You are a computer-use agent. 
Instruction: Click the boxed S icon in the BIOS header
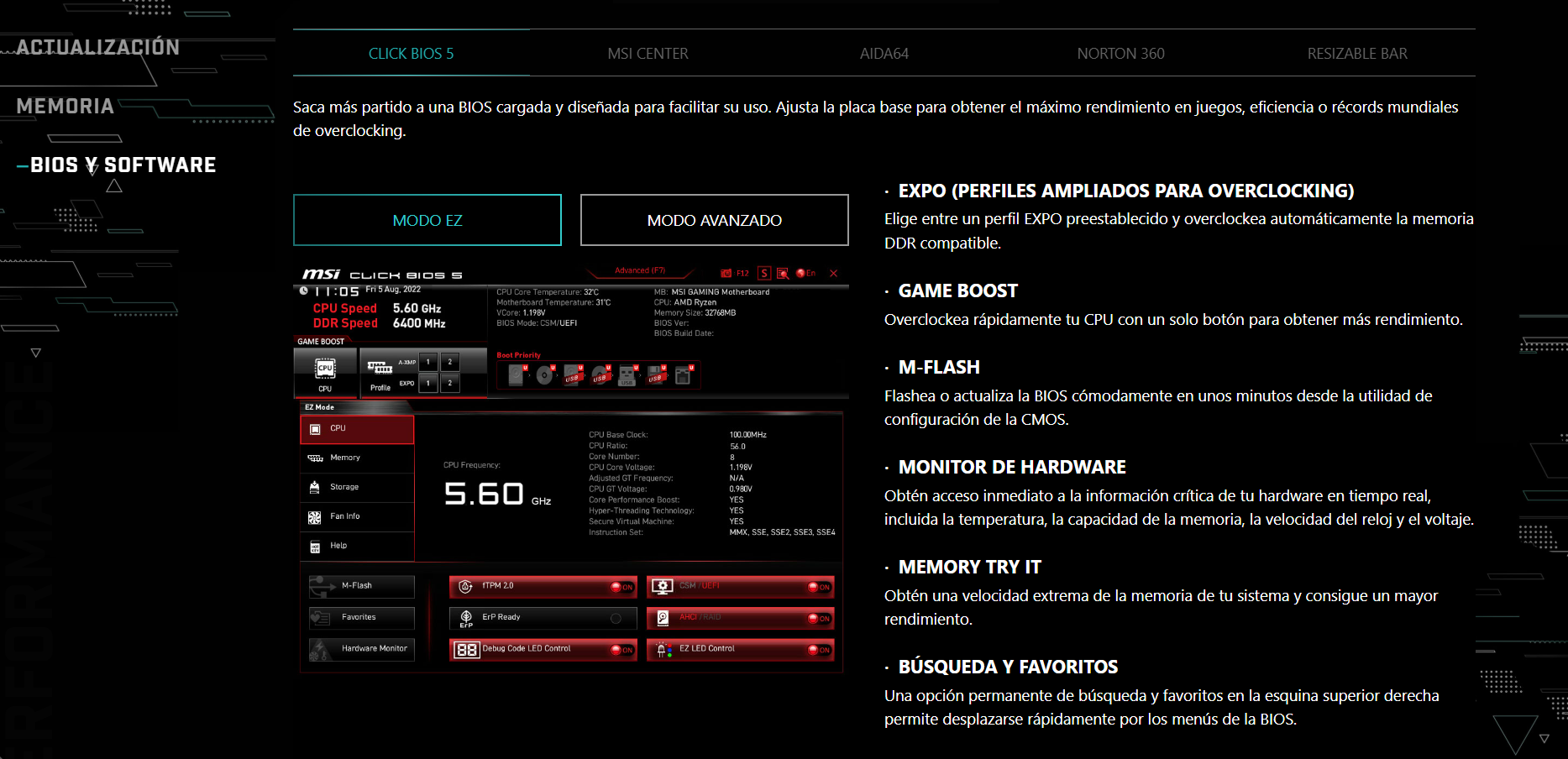(764, 273)
